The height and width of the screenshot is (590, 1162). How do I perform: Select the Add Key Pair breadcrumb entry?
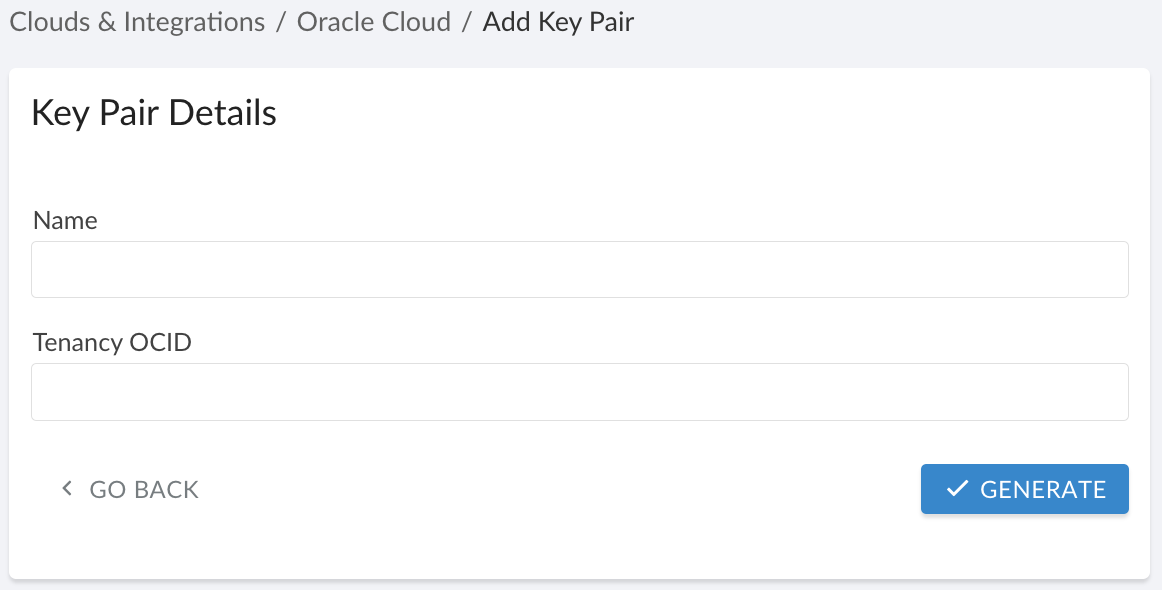pos(558,21)
